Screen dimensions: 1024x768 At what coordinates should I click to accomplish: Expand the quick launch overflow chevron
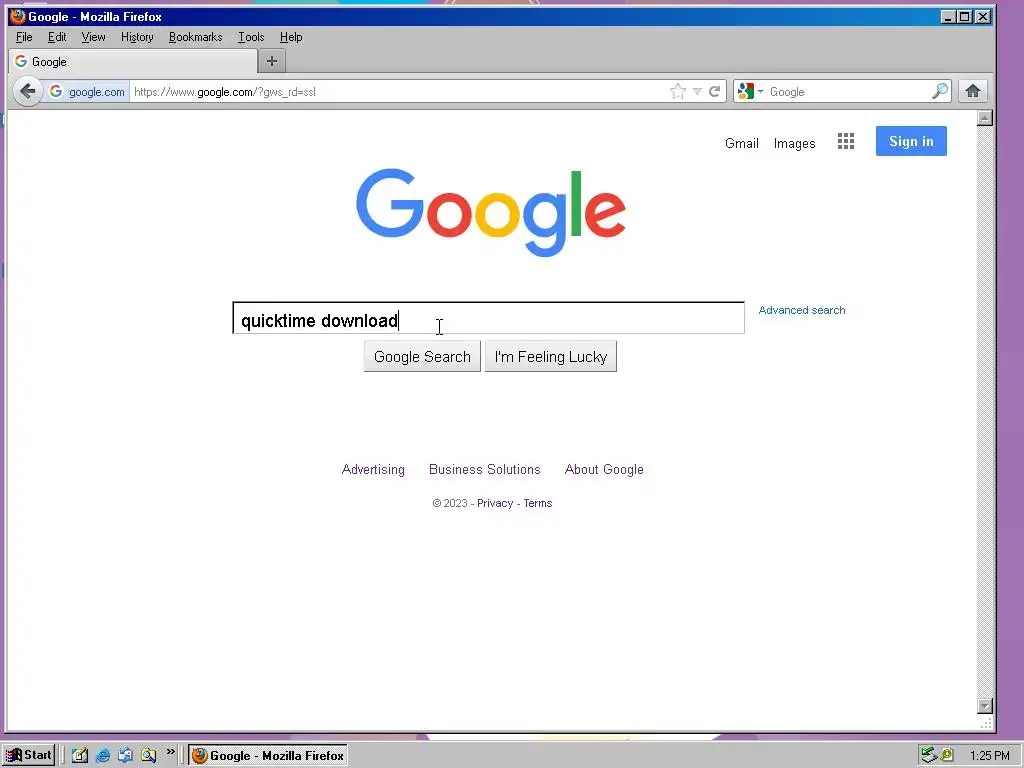pos(170,752)
